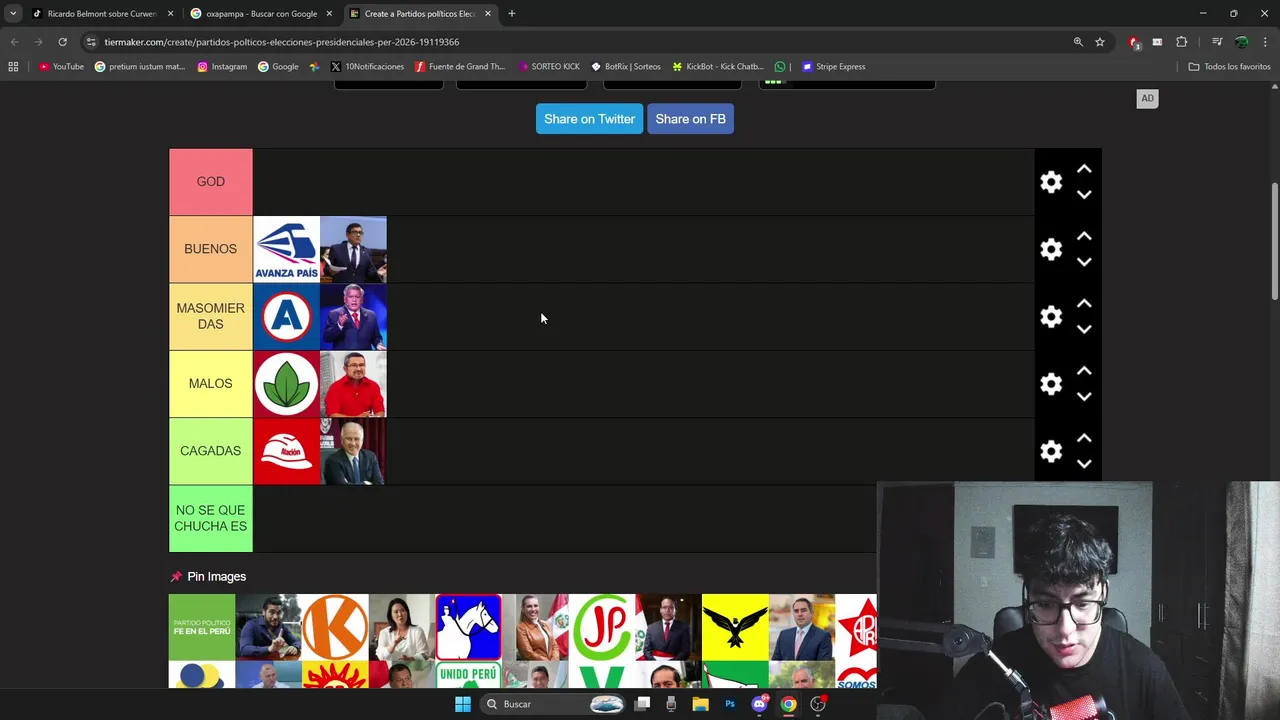Open settings gear for GOD tier
The width and height of the screenshot is (1280, 720).
pyautogui.click(x=1051, y=182)
